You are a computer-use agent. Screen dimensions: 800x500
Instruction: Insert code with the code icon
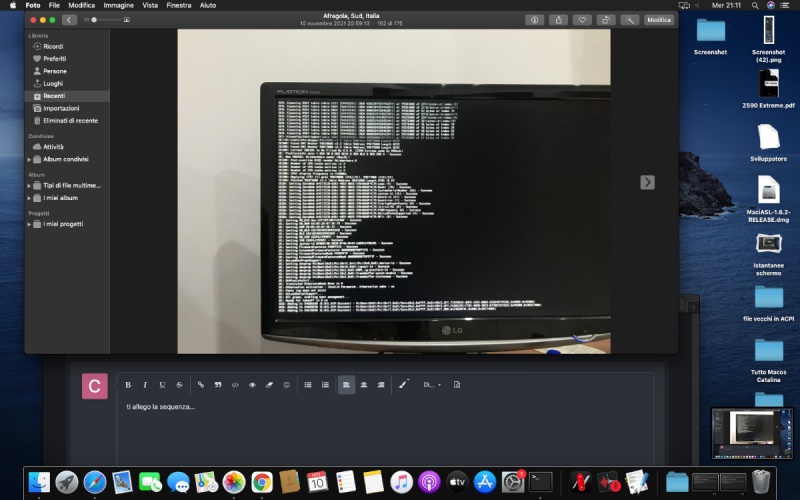235,385
